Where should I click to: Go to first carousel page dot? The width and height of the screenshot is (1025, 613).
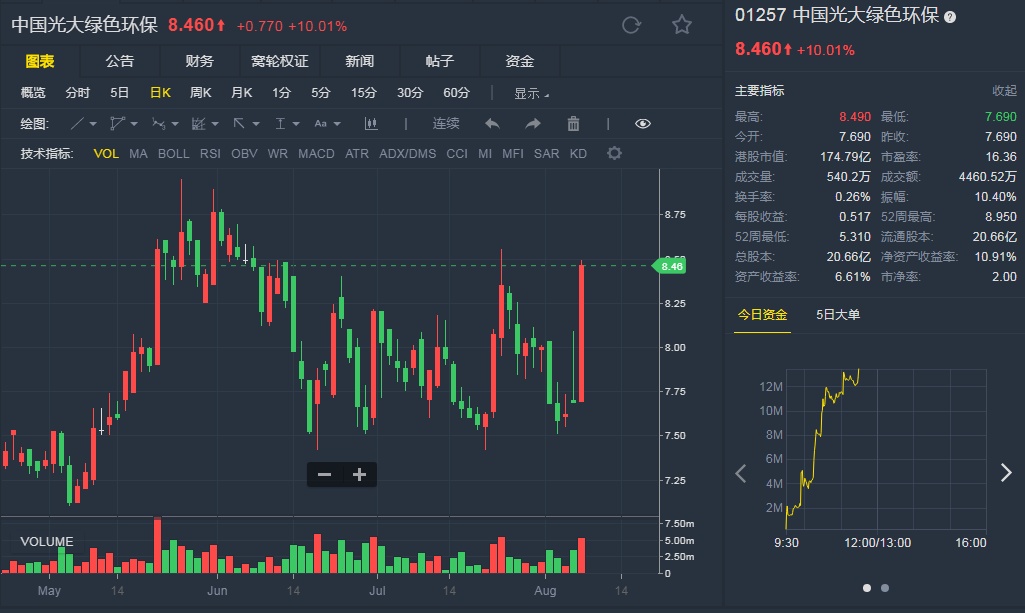[x=867, y=588]
